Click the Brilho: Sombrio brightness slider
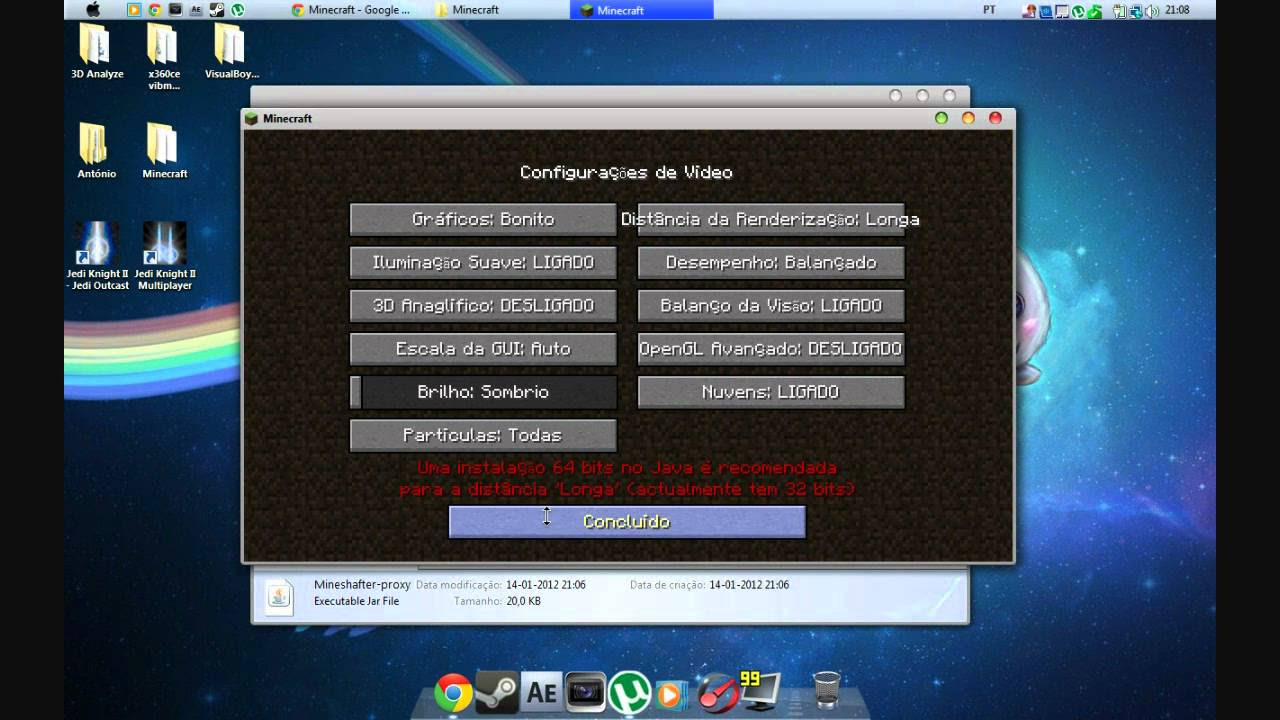The height and width of the screenshot is (720, 1280). click(x=483, y=391)
